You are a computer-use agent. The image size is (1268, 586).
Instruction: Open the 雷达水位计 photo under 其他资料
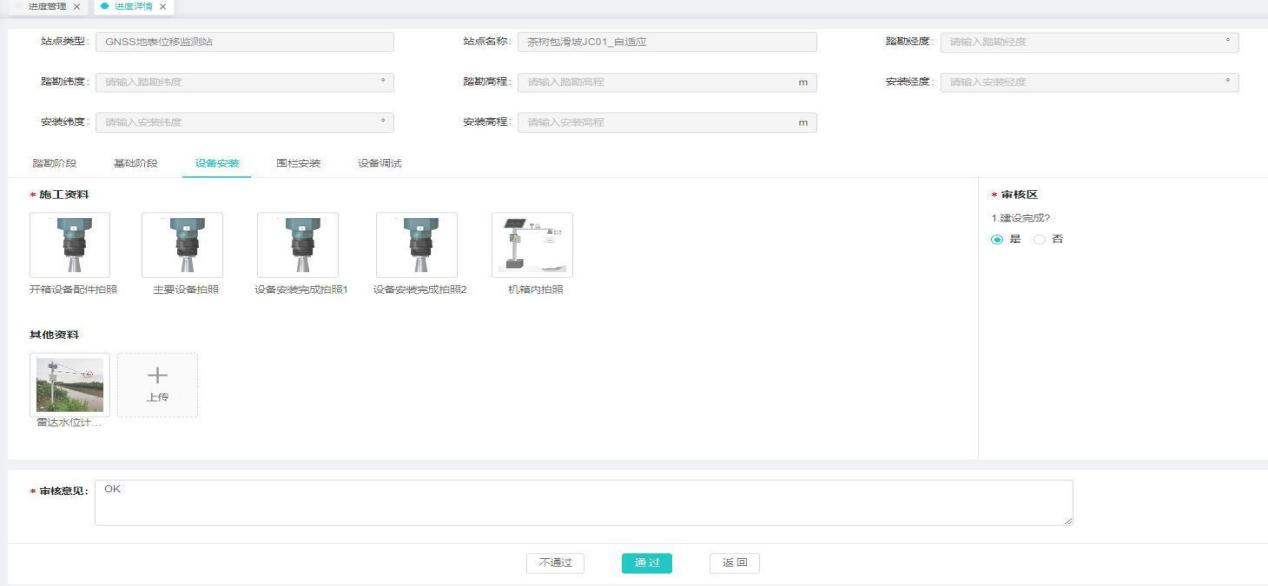(70, 384)
